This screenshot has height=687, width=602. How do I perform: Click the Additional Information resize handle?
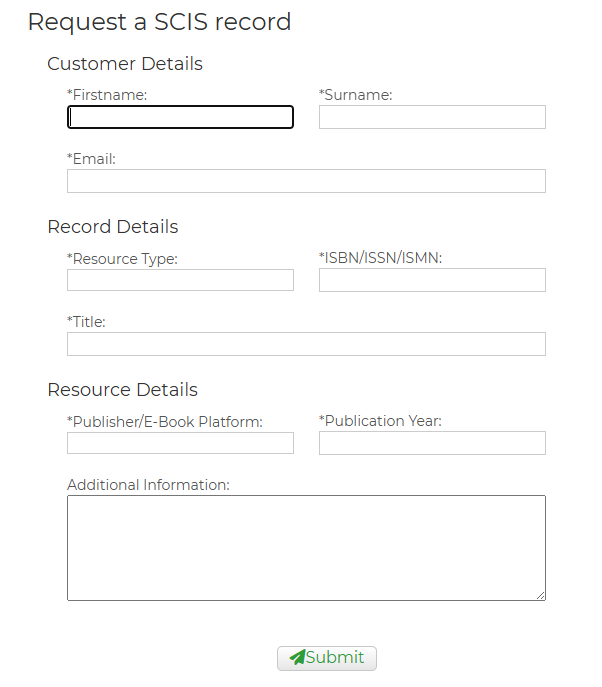pos(541,596)
